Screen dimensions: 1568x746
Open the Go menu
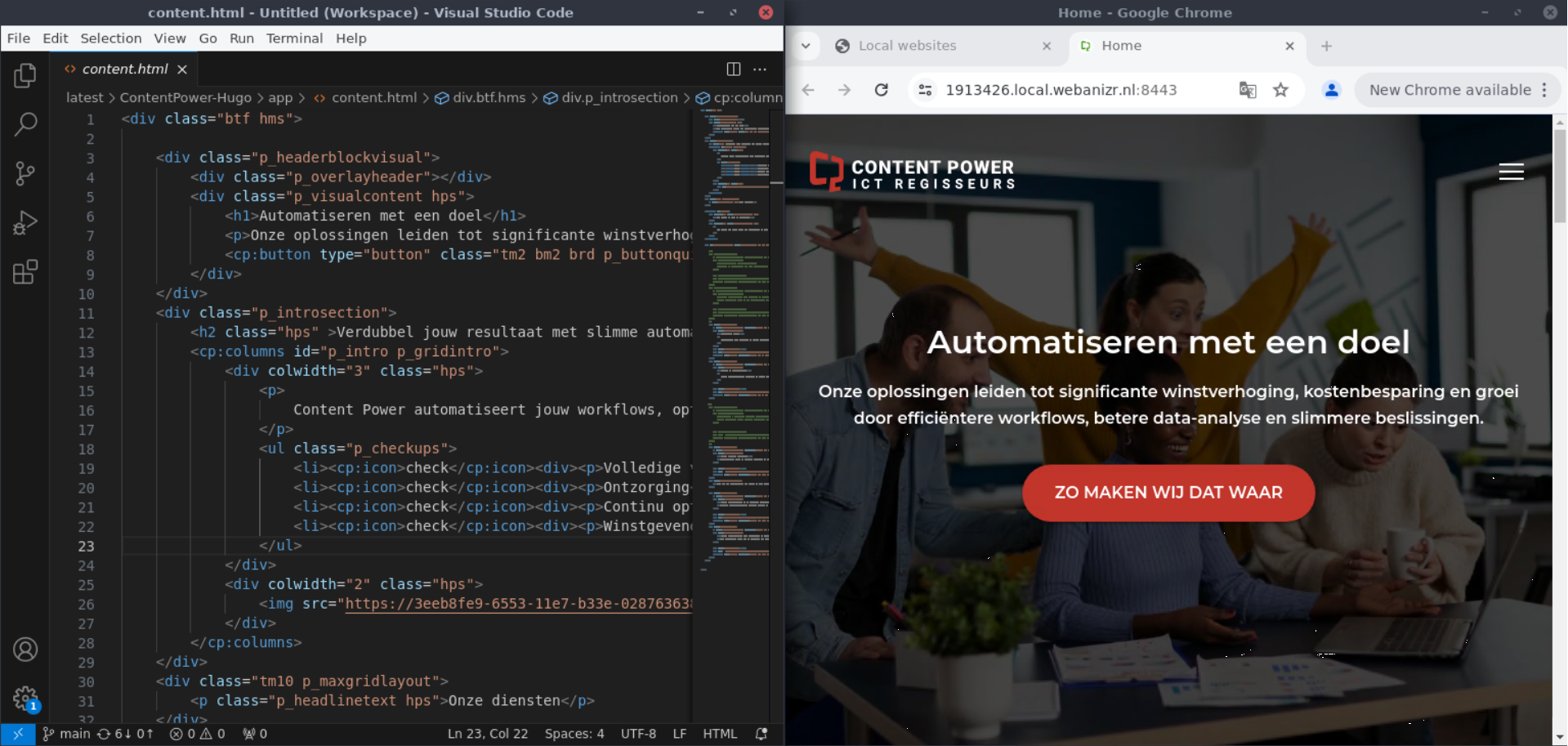coord(208,38)
